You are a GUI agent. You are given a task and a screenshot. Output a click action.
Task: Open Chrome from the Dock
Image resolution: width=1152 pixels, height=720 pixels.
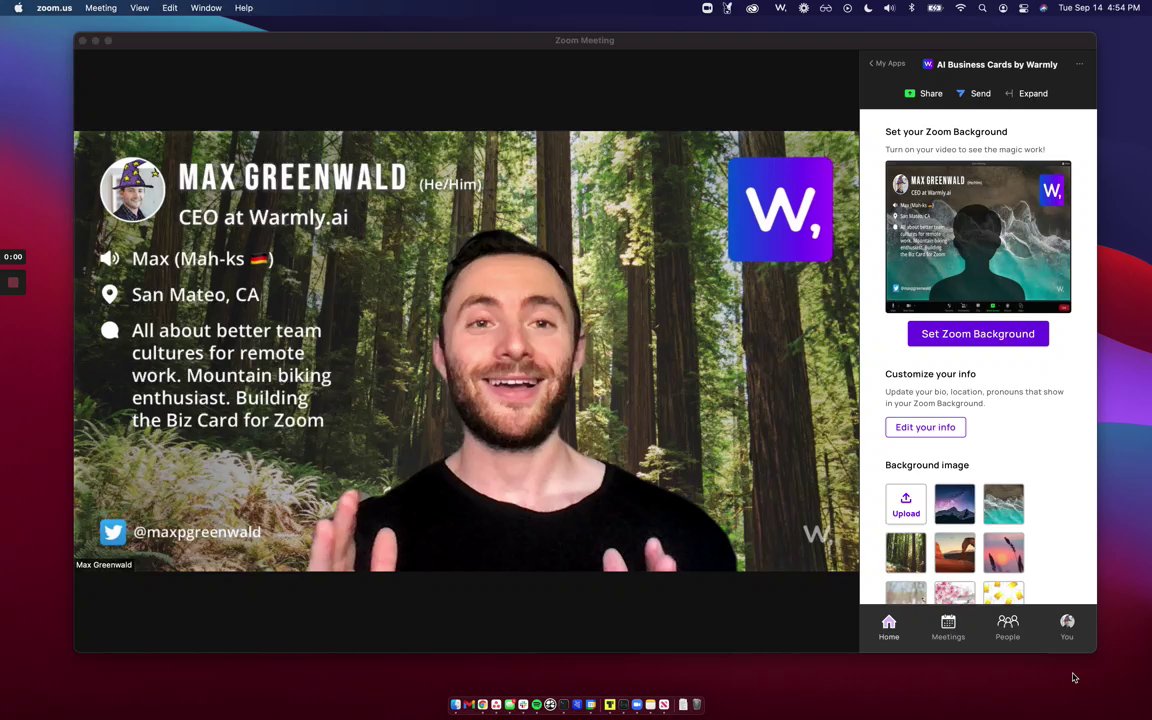483,705
